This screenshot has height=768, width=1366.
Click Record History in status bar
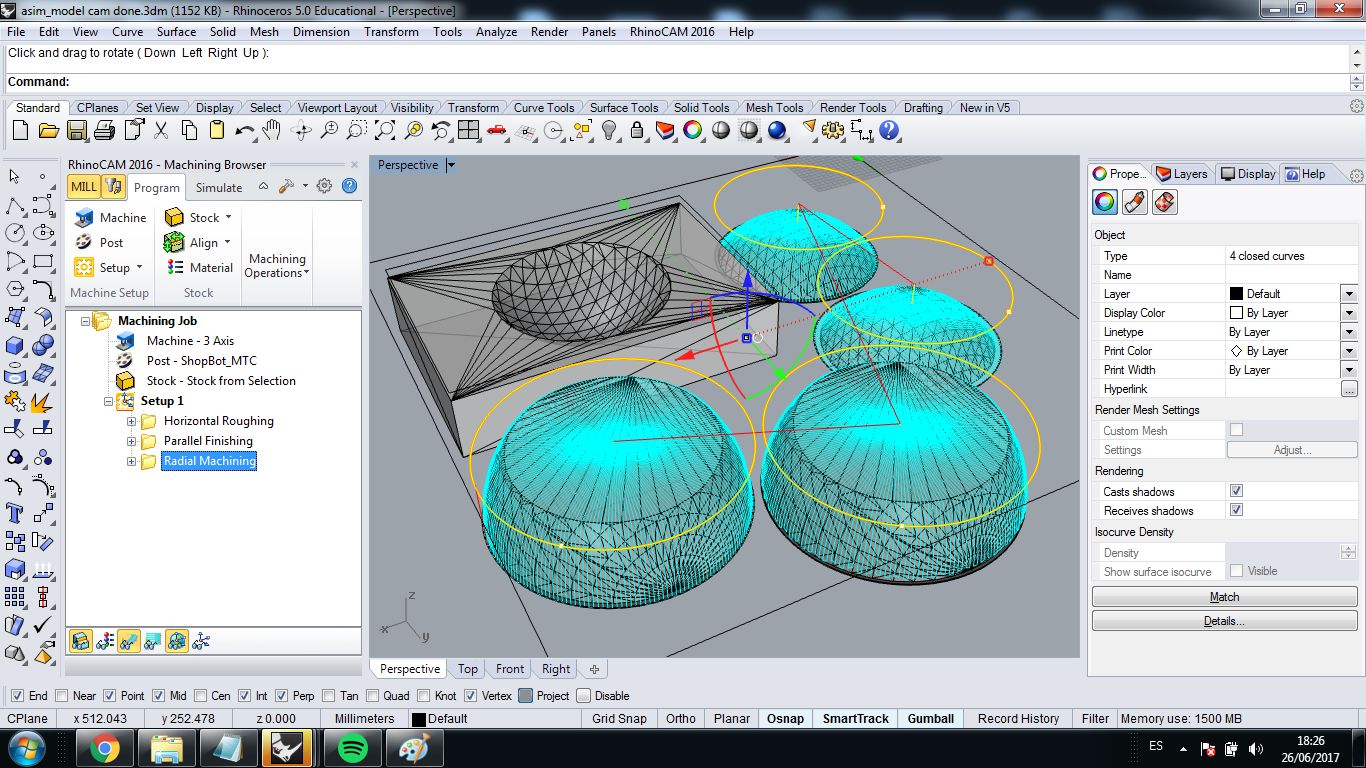[x=1018, y=719]
